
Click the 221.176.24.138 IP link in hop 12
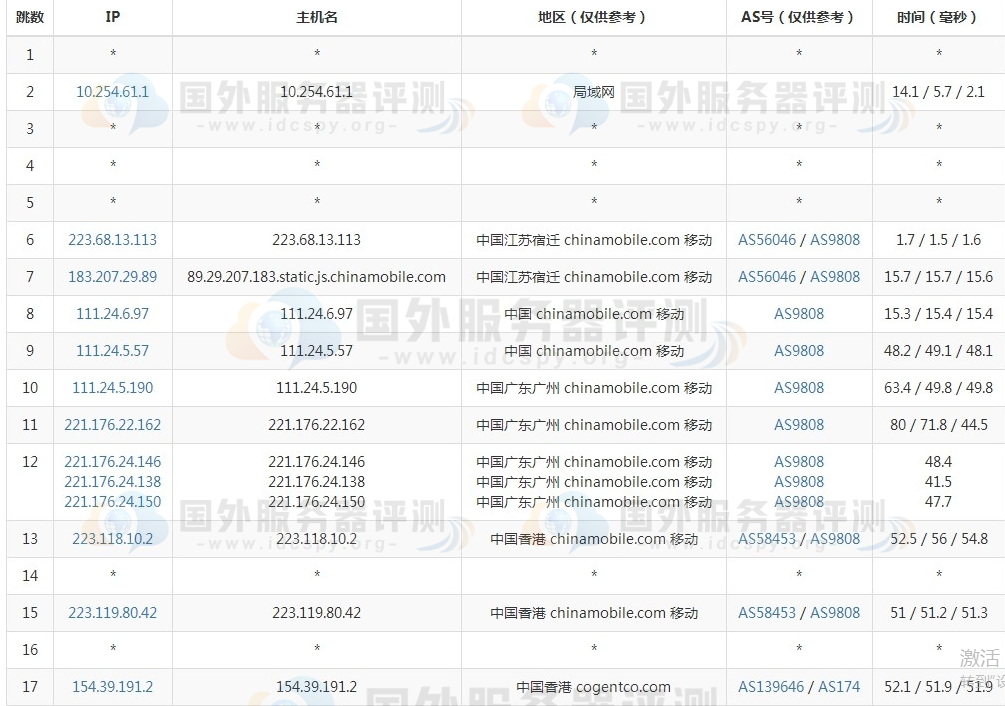[x=112, y=482]
